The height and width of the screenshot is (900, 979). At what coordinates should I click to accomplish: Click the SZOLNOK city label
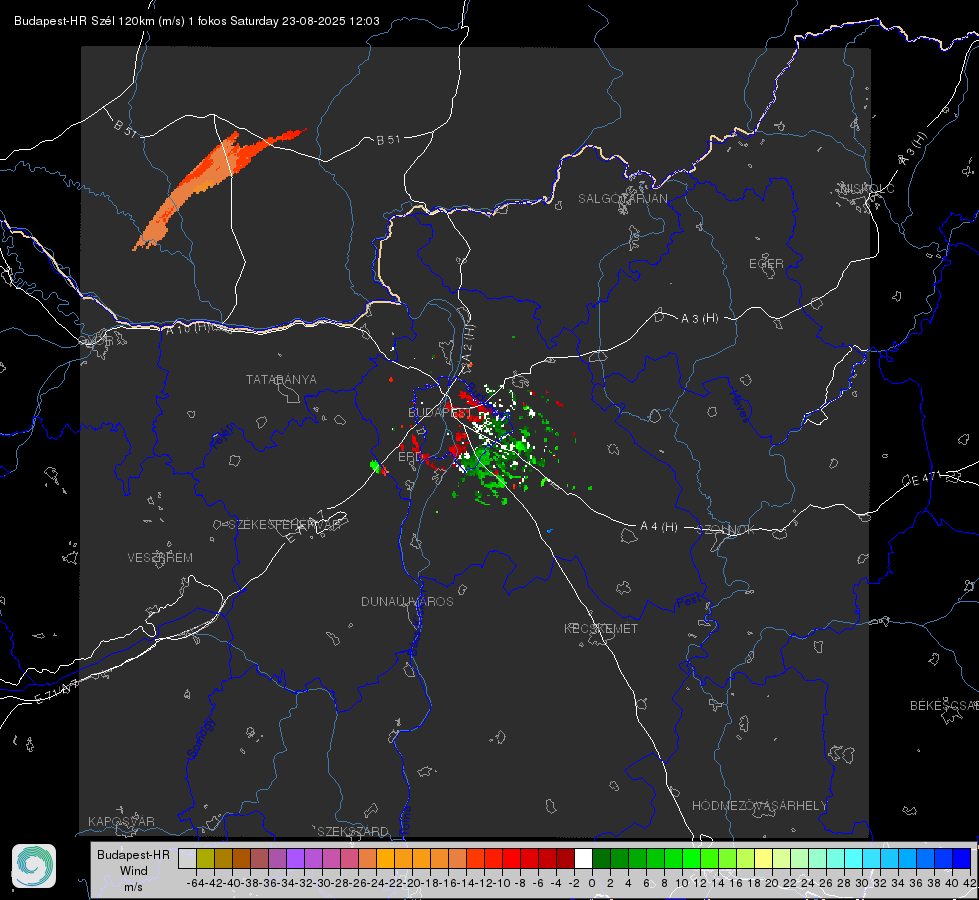[x=726, y=530]
